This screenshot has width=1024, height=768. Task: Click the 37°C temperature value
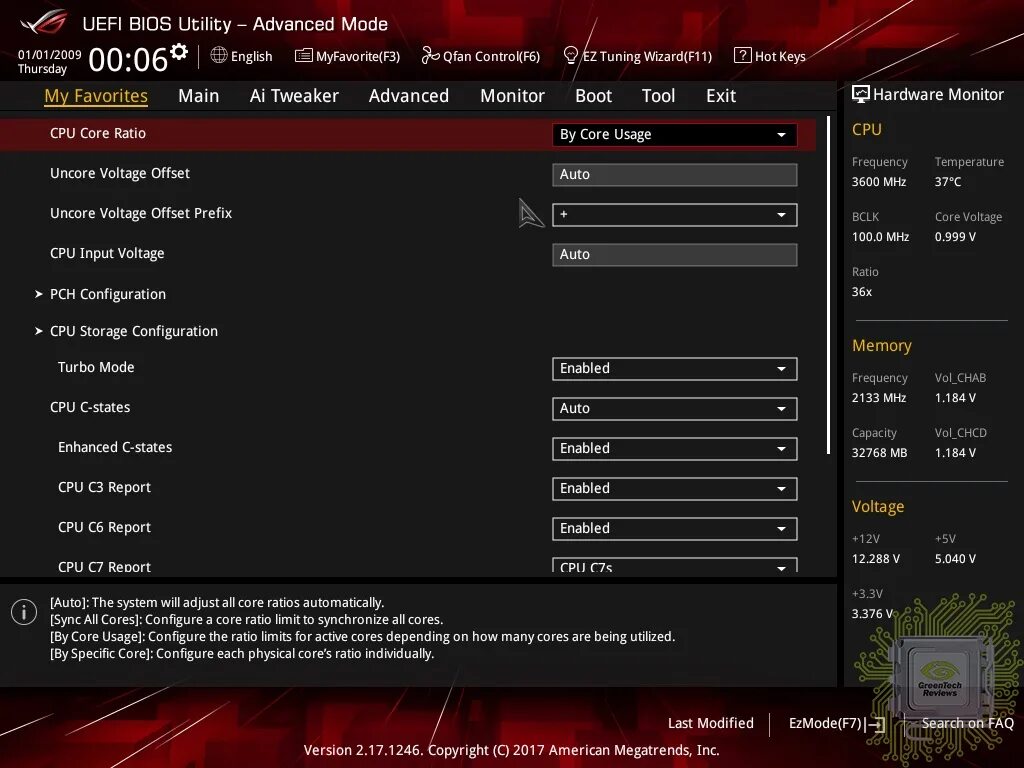click(948, 182)
